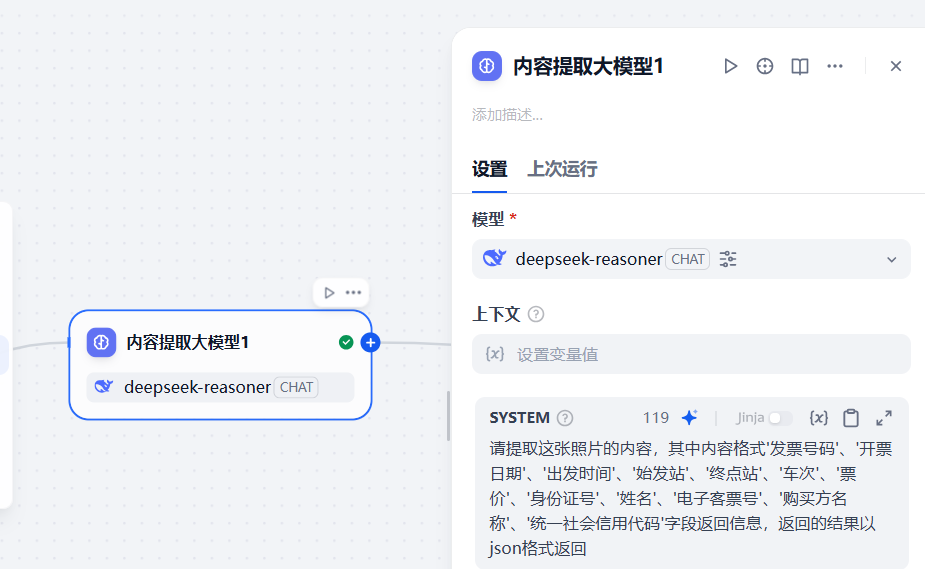Open the deepseek-reasoner model dropdown
The height and width of the screenshot is (569, 925).
coord(691,259)
